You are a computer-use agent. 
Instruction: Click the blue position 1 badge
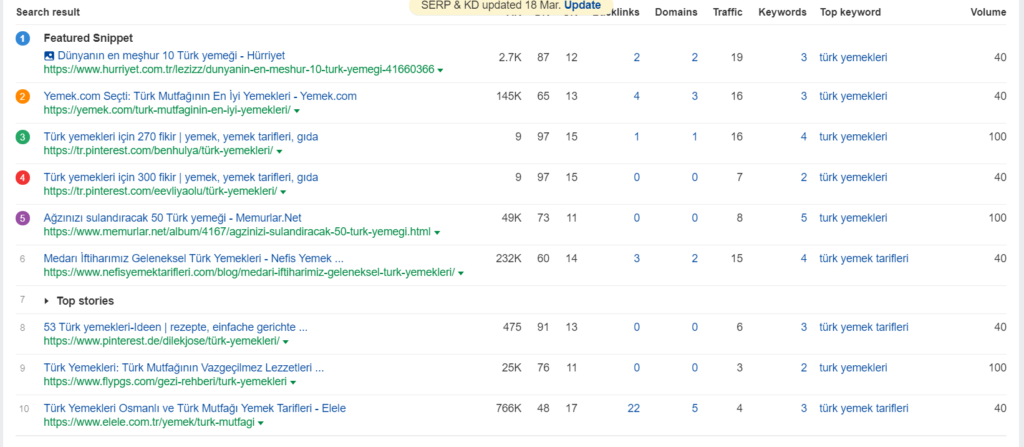click(x=23, y=39)
